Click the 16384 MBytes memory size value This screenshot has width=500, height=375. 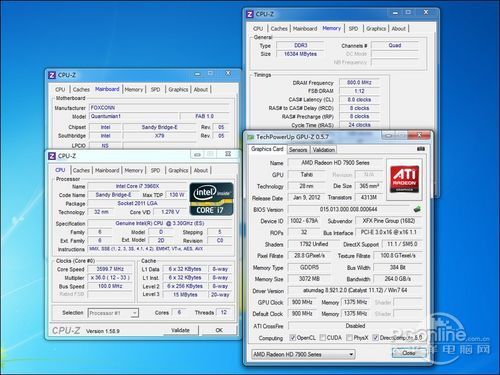(x=300, y=54)
